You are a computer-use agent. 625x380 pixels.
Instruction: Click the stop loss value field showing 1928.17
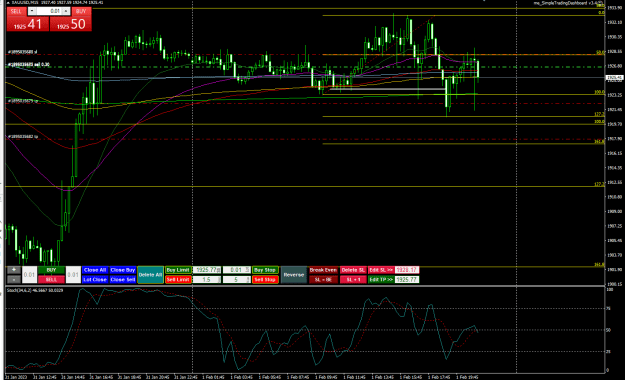click(x=407, y=270)
